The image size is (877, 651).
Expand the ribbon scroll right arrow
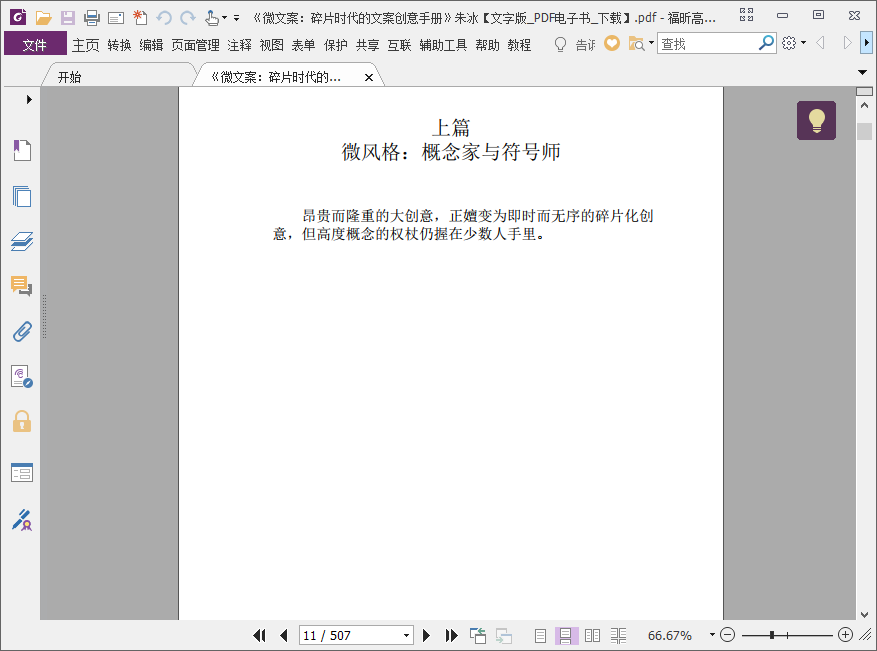[x=866, y=43]
